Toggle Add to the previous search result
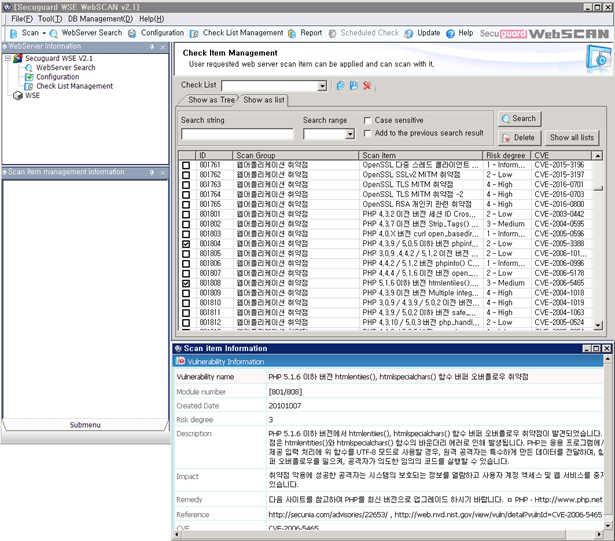Screen dimensions: 615x541 [368, 133]
